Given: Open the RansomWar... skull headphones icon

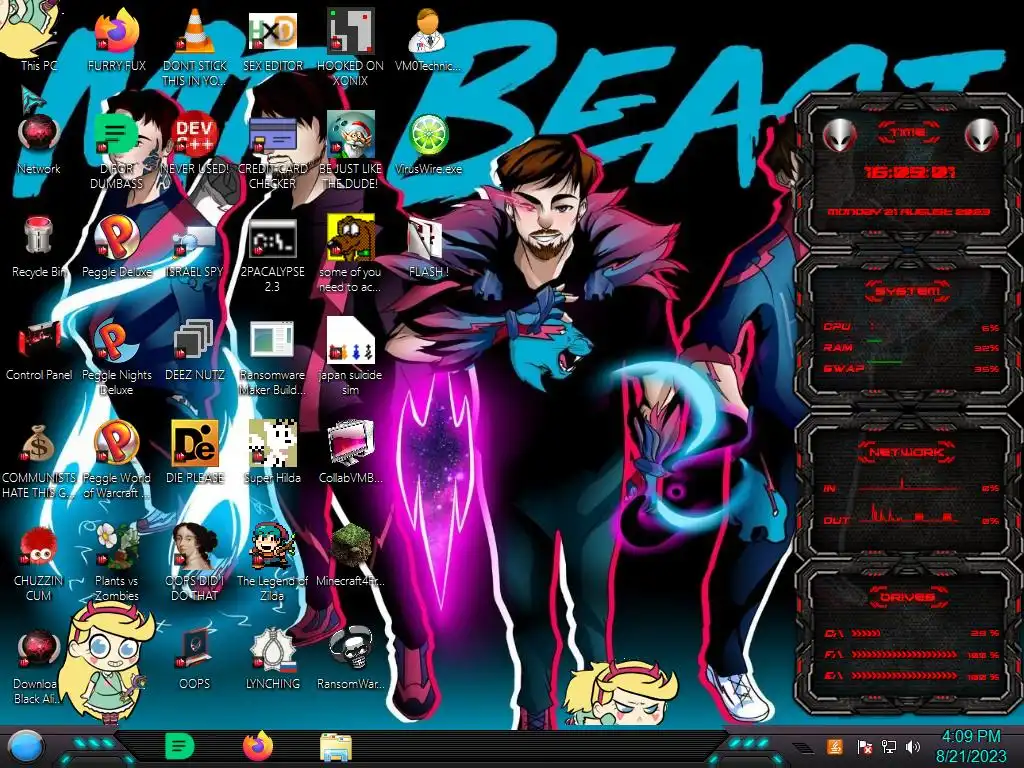Looking at the screenshot, I should (x=351, y=656).
